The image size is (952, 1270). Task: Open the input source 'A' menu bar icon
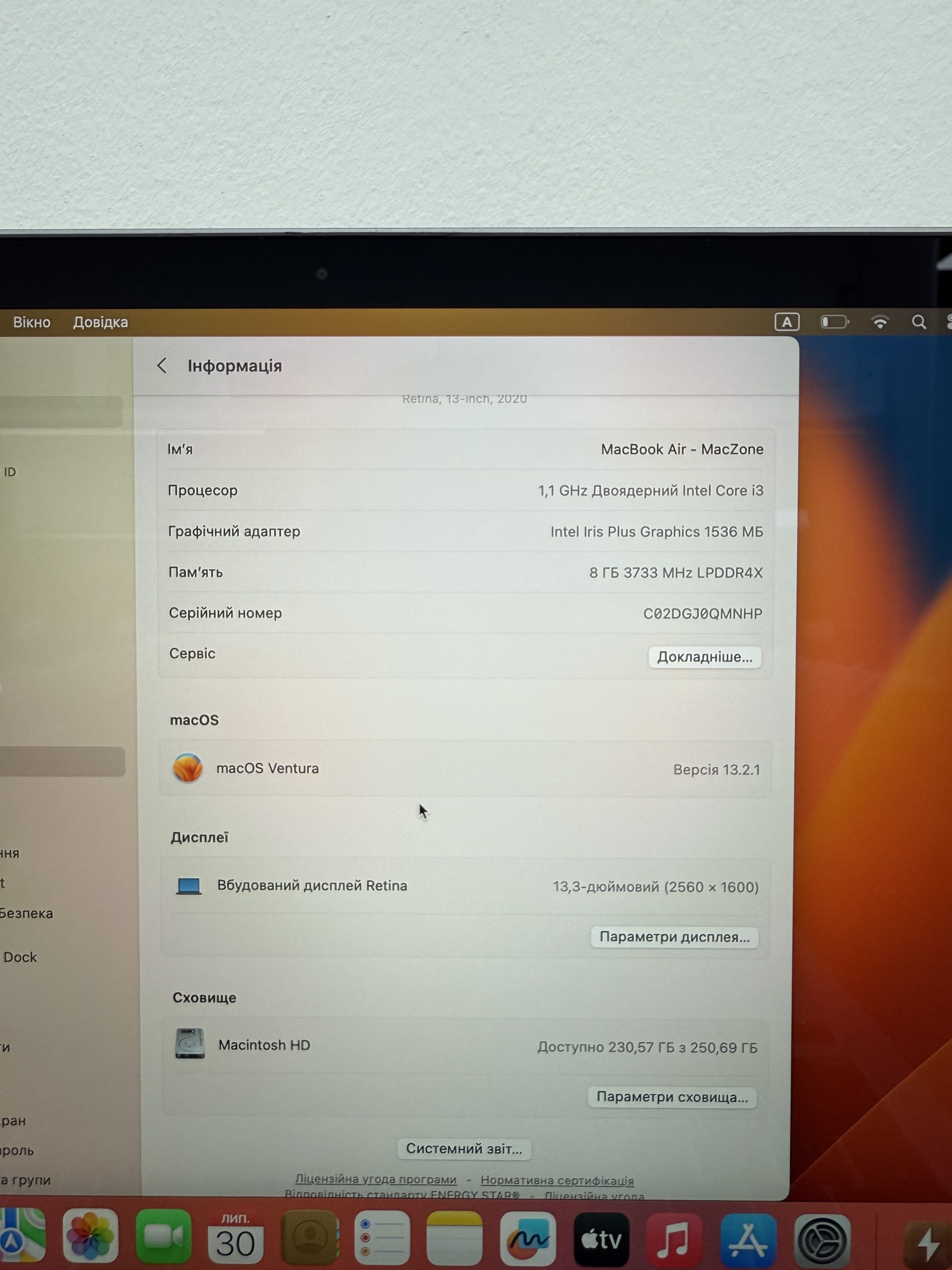[x=787, y=322]
